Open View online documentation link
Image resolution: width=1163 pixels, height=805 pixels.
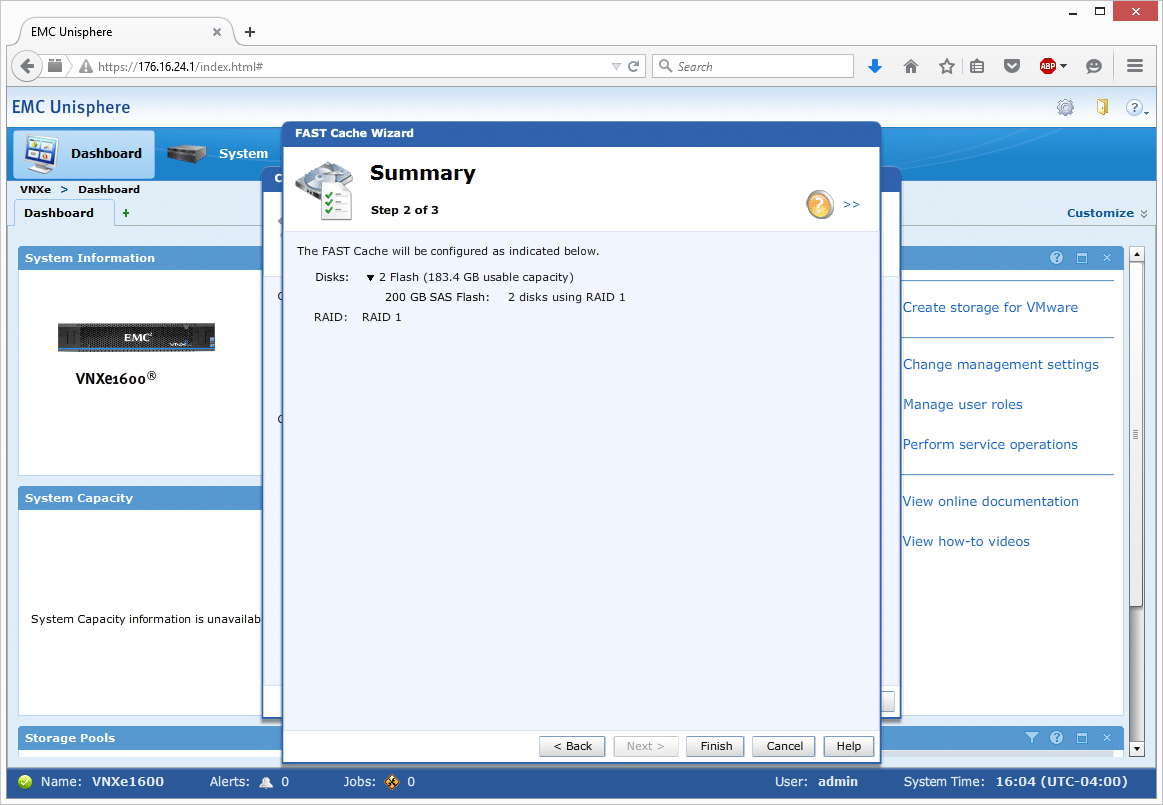pyautogui.click(x=990, y=502)
